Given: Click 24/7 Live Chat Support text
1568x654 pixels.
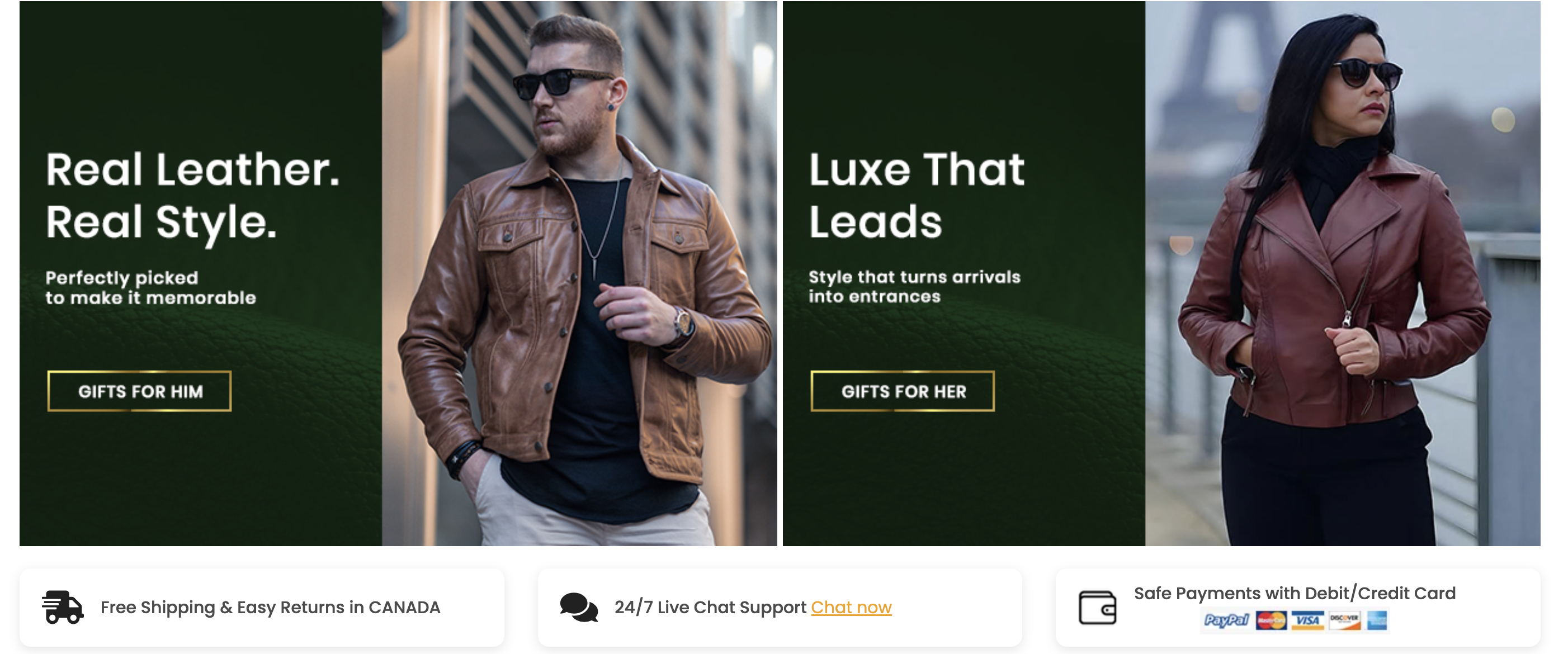Looking at the screenshot, I should coord(710,607).
